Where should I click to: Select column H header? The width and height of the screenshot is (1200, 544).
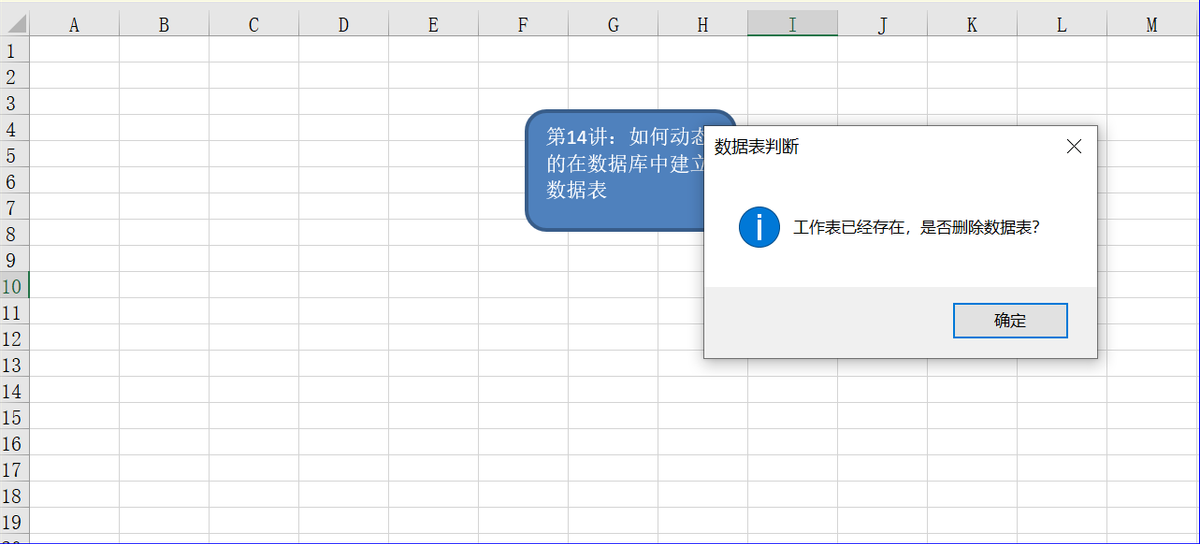(702, 24)
